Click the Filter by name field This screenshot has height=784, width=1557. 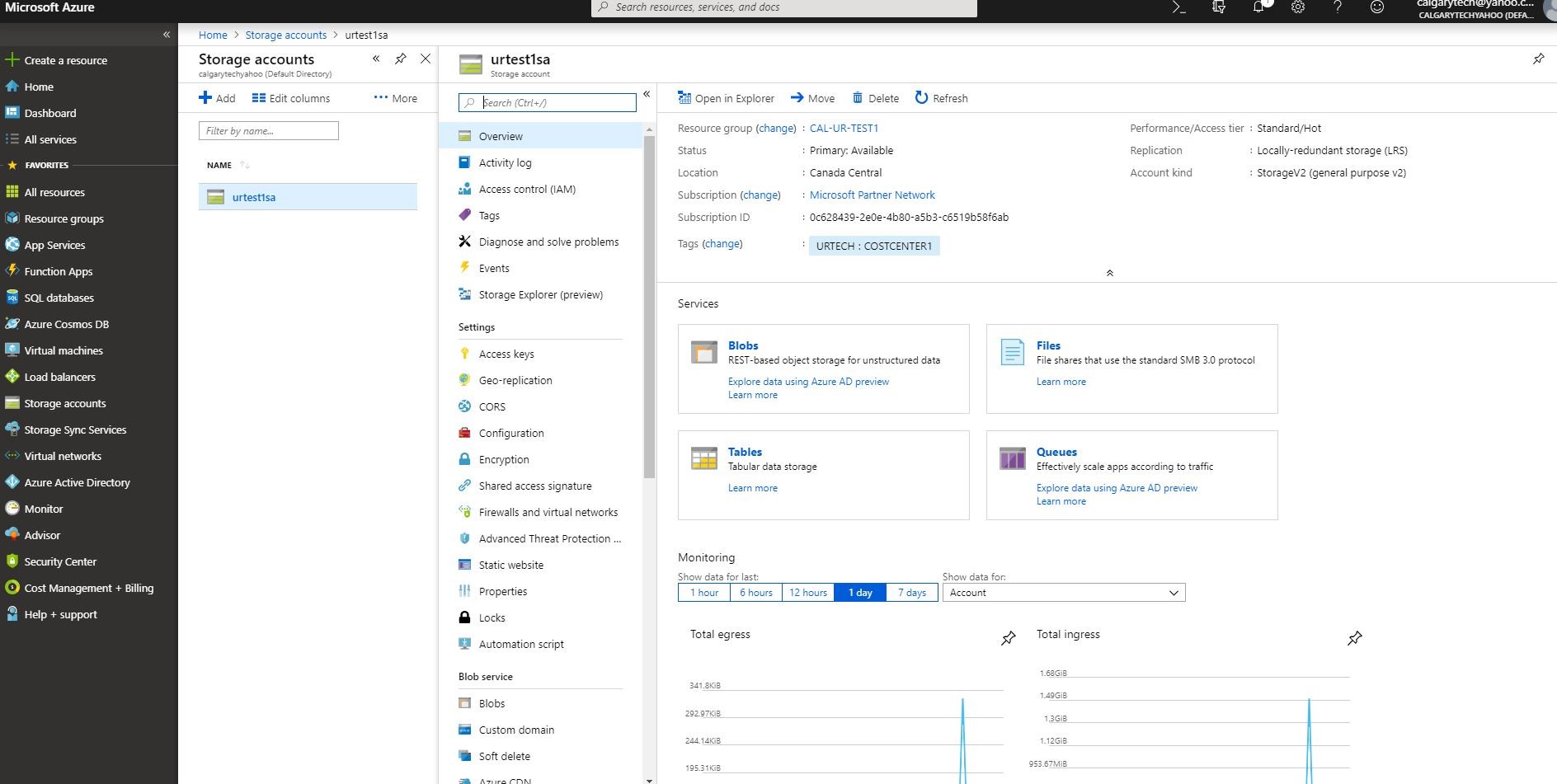click(268, 130)
